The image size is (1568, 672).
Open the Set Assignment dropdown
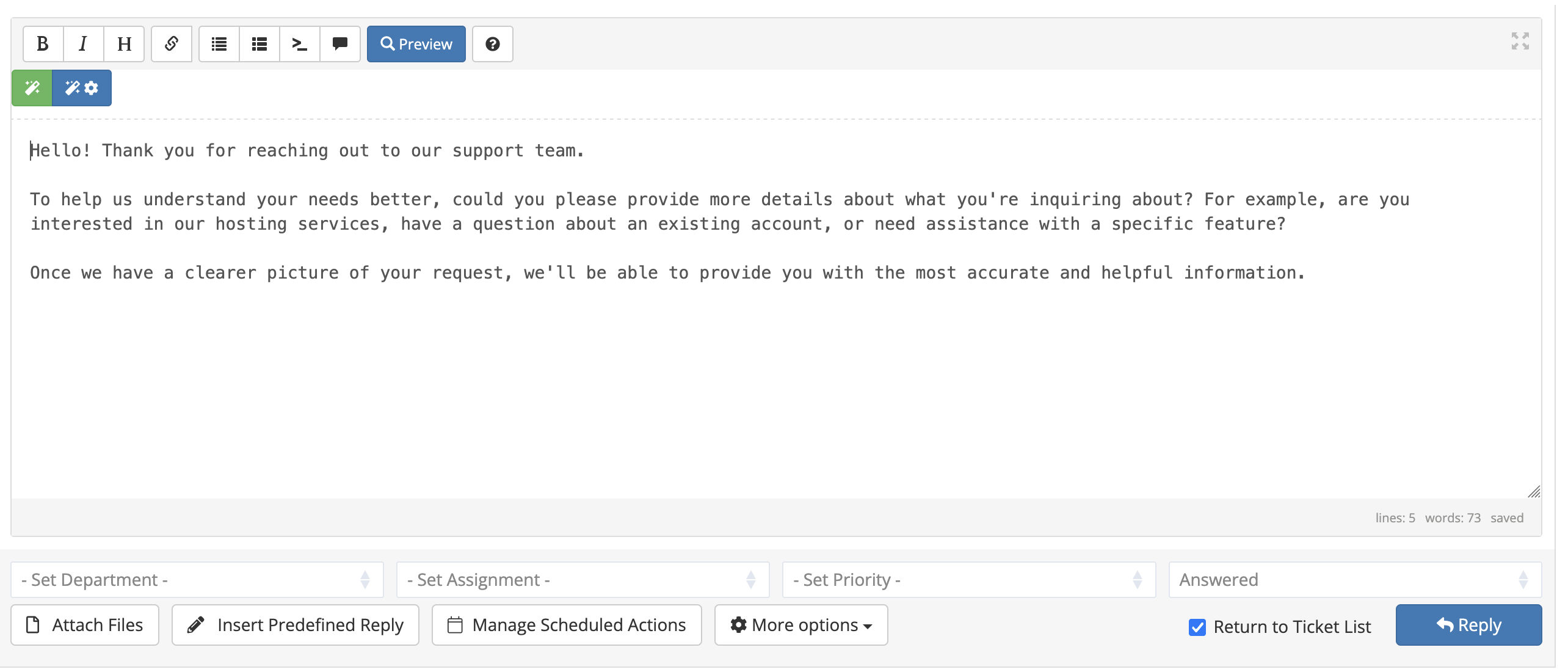pos(583,580)
